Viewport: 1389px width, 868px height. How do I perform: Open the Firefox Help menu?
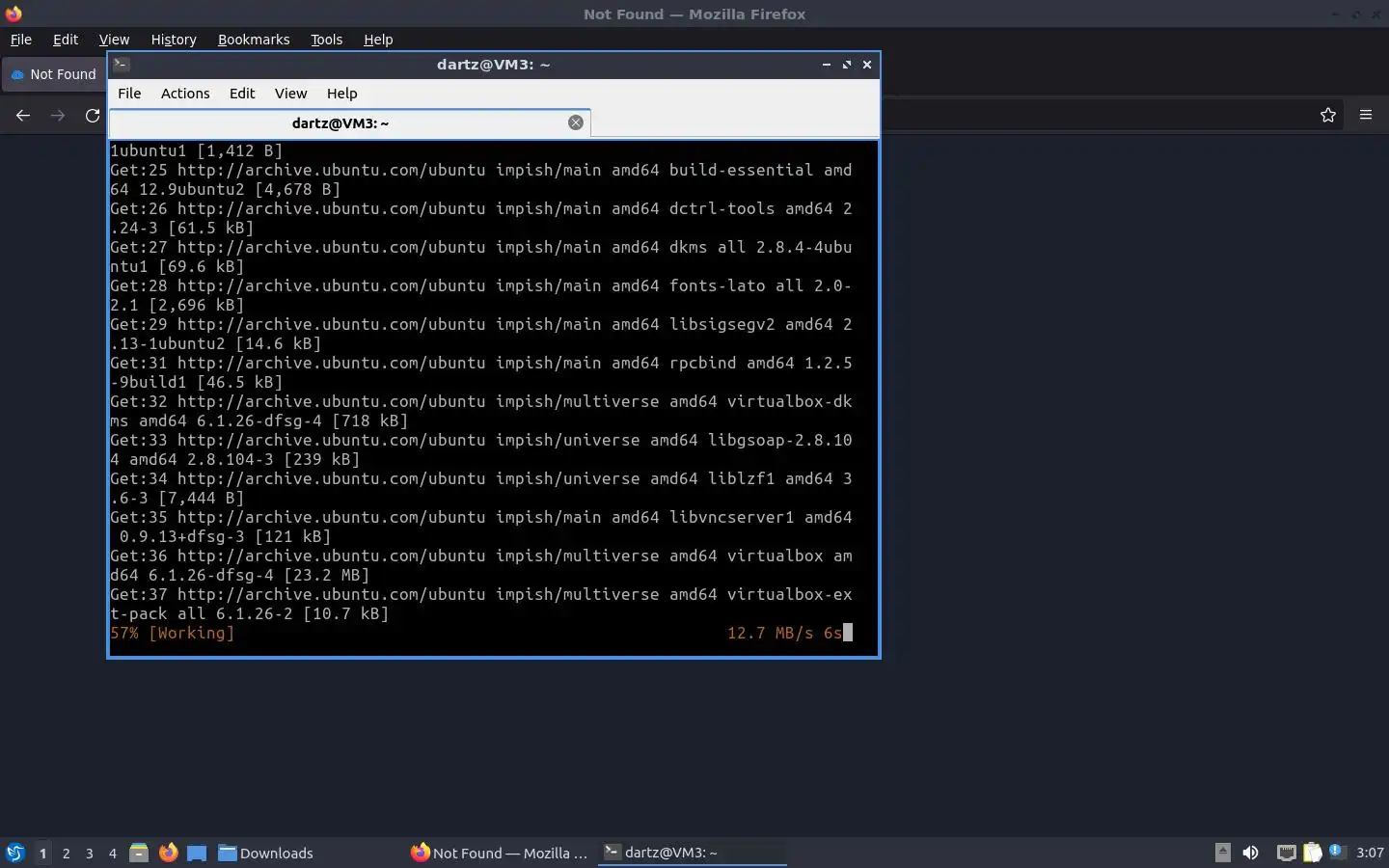click(x=378, y=40)
